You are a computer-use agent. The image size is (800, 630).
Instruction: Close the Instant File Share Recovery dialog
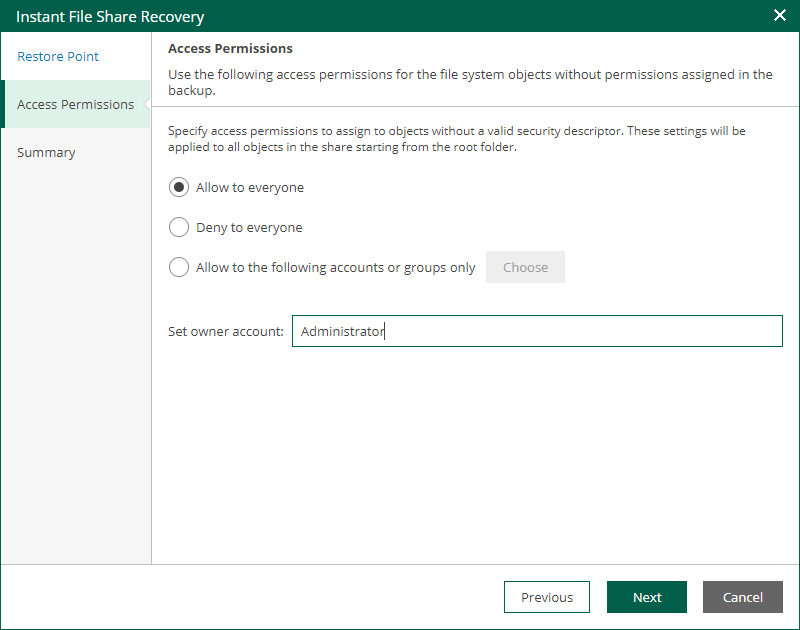click(780, 15)
